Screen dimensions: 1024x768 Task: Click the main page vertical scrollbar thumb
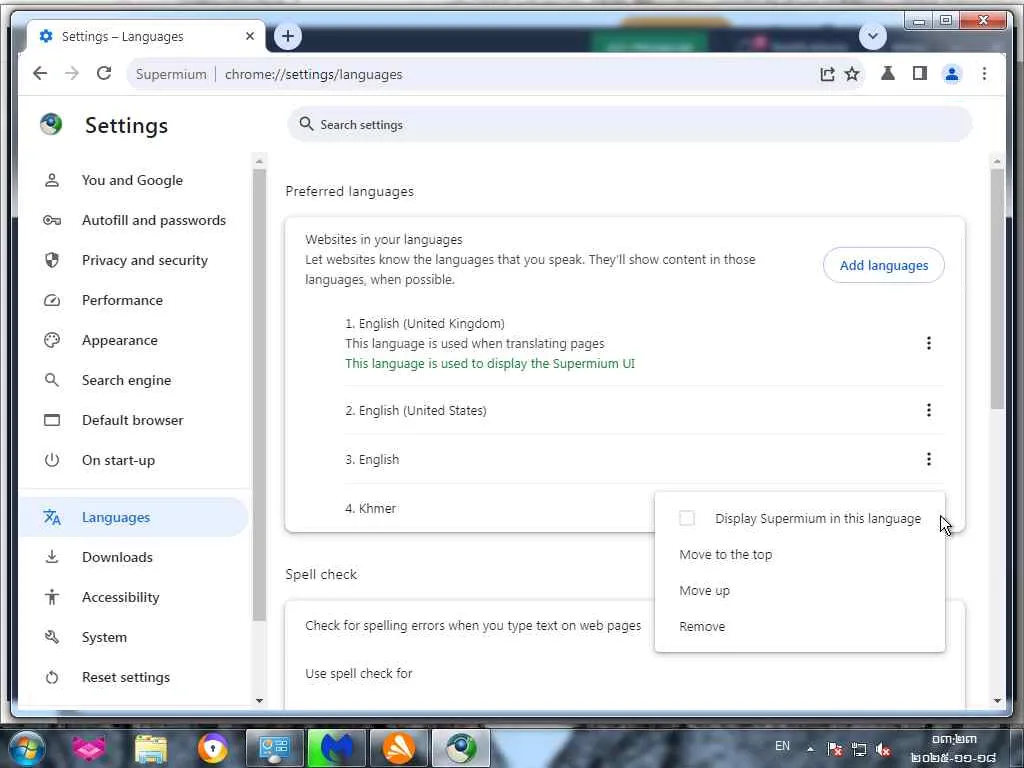[997, 289]
